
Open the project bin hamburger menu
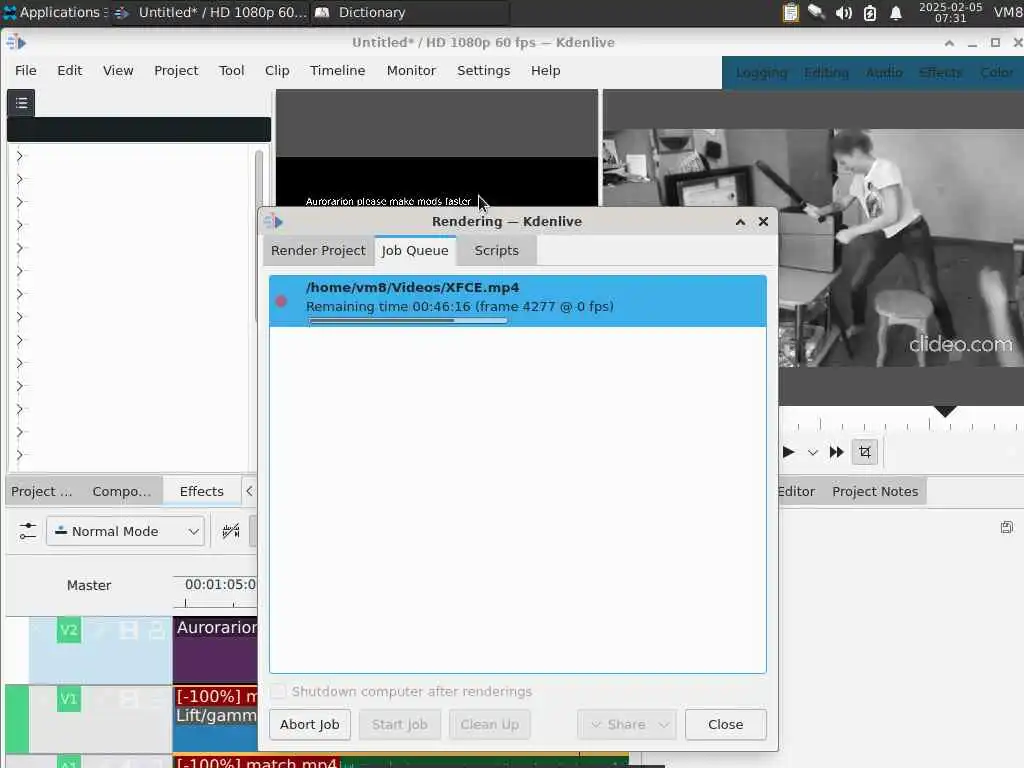[x=21, y=103]
